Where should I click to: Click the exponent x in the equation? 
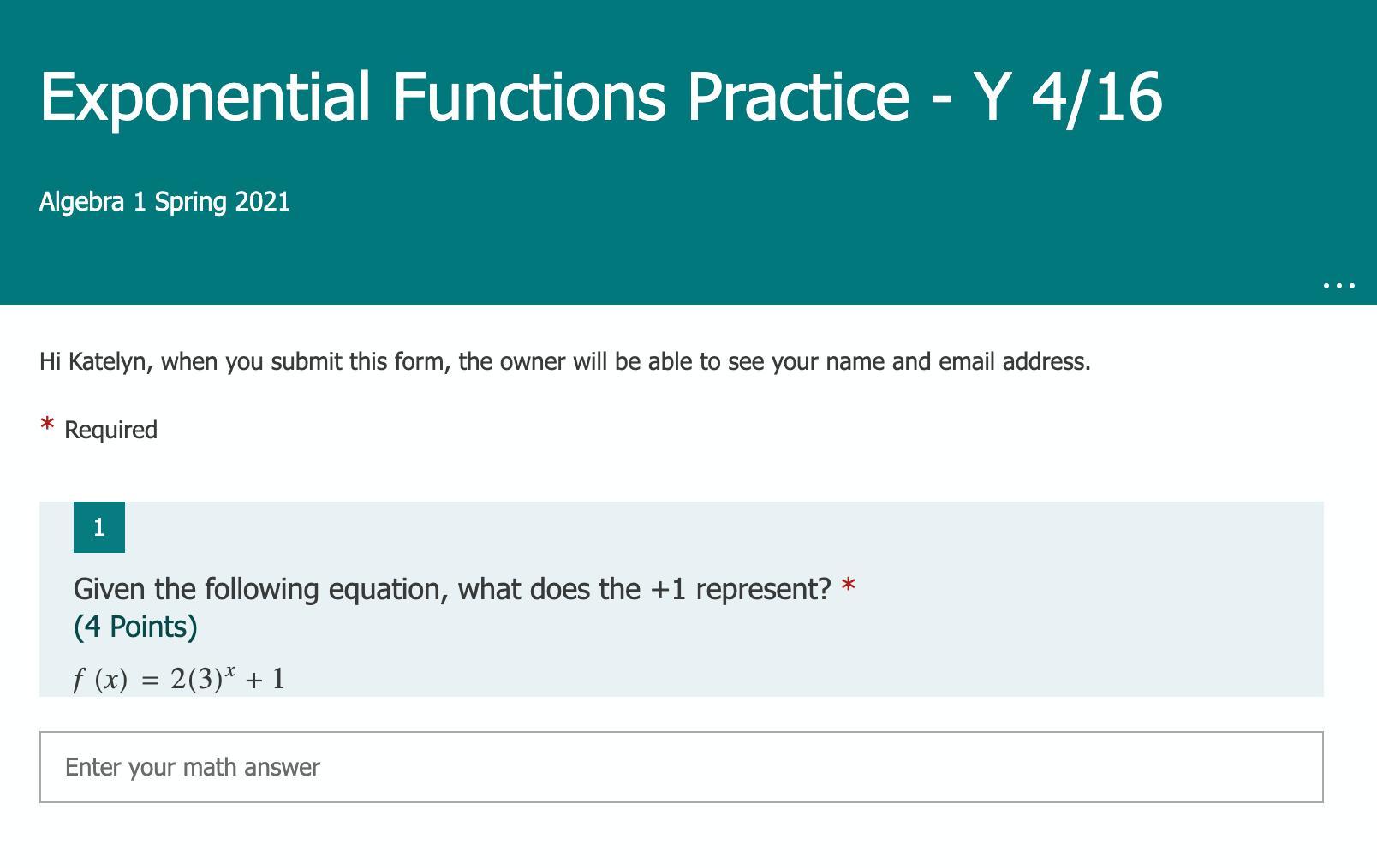pos(230,668)
